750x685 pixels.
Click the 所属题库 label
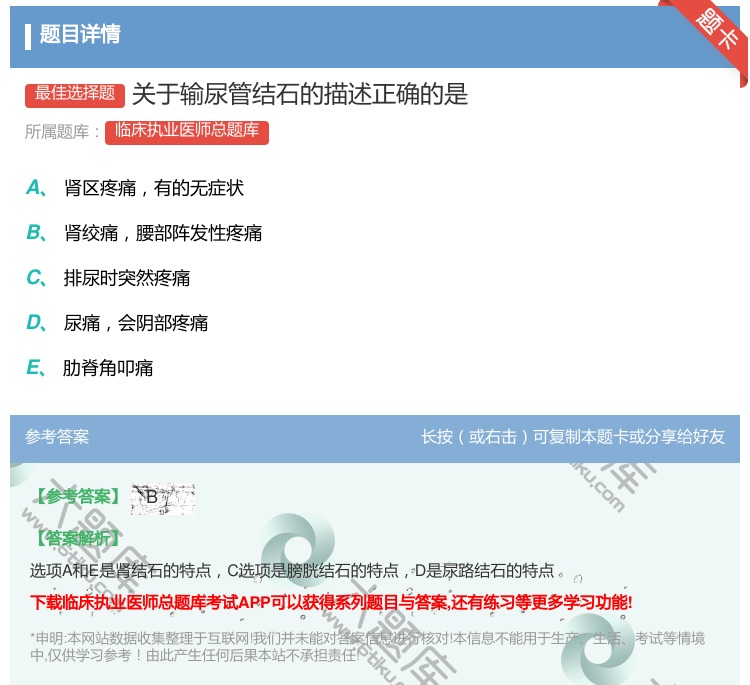pos(62,132)
